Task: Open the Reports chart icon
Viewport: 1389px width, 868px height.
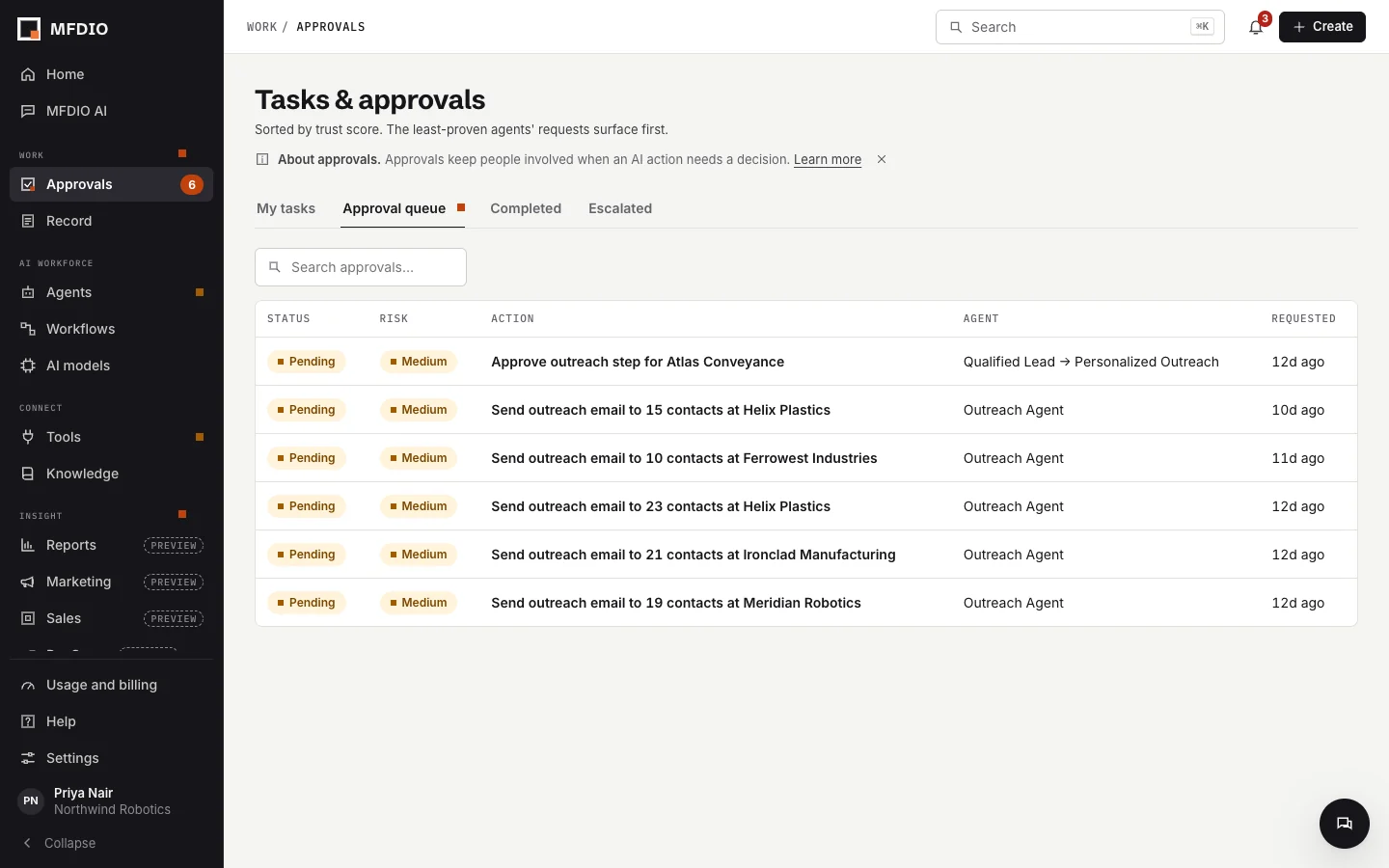Action: click(x=28, y=545)
